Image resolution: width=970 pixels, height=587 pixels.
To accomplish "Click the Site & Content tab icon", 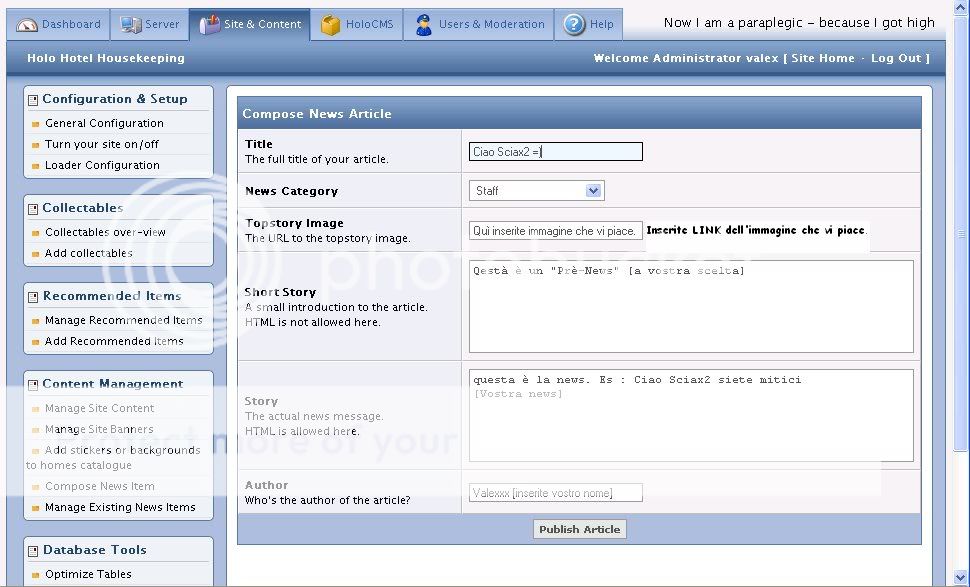I will (x=209, y=24).
